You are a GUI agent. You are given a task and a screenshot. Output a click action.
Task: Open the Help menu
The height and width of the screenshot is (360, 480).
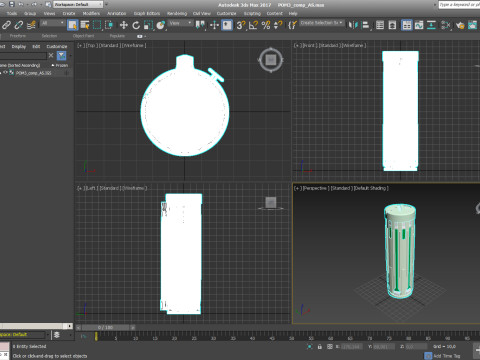(293, 13)
